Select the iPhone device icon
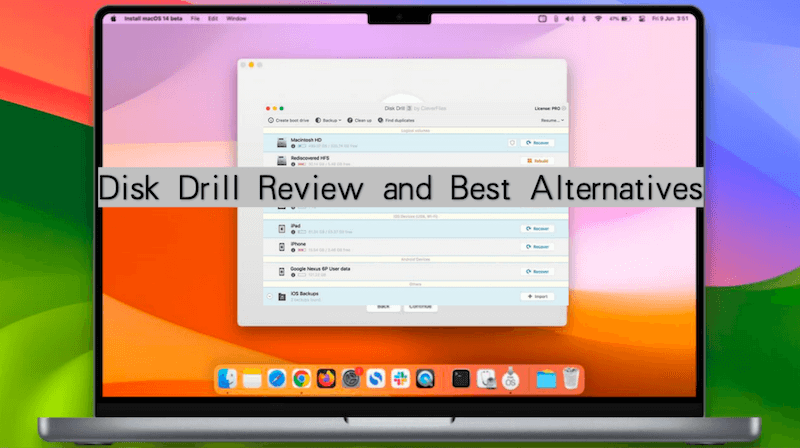800x448 pixels. [x=282, y=246]
